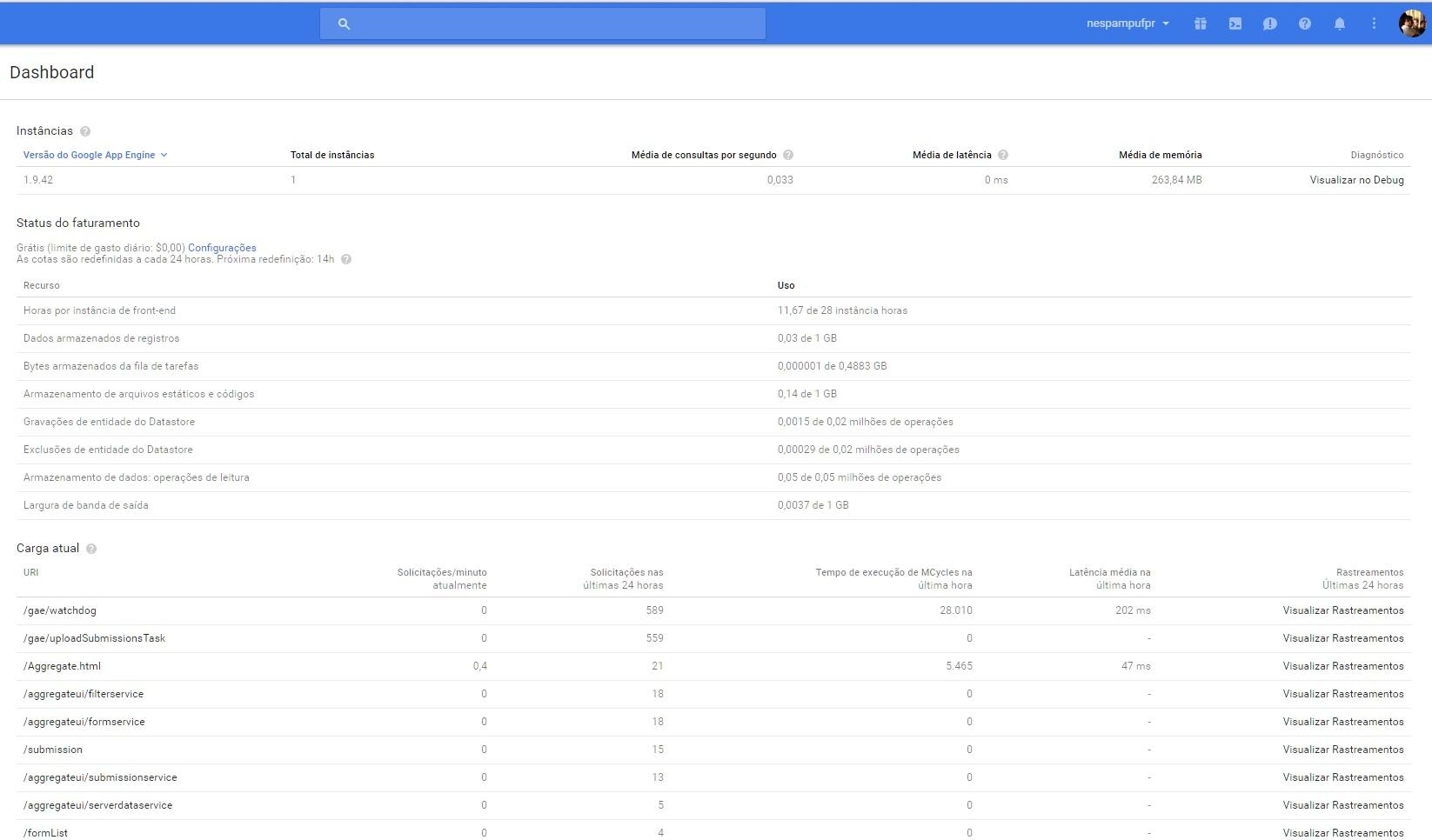View traces for /Aggregate.html row
This screenshot has width=1432, height=840.
click(x=1342, y=666)
